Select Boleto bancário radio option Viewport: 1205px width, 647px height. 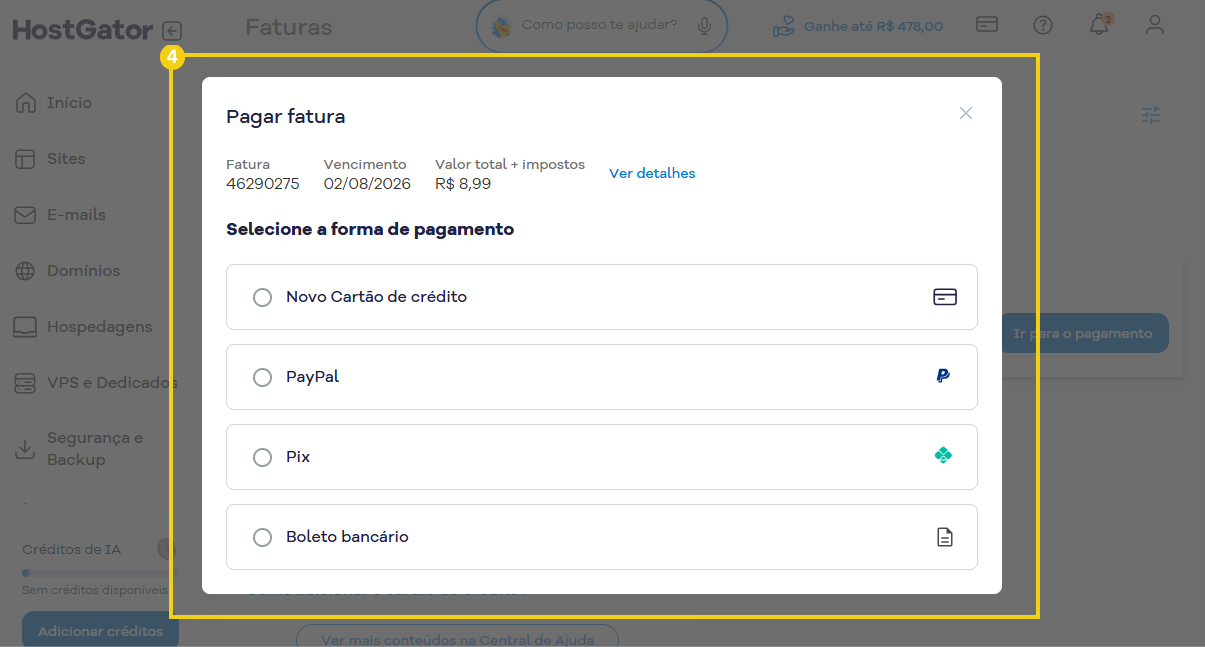tap(262, 537)
